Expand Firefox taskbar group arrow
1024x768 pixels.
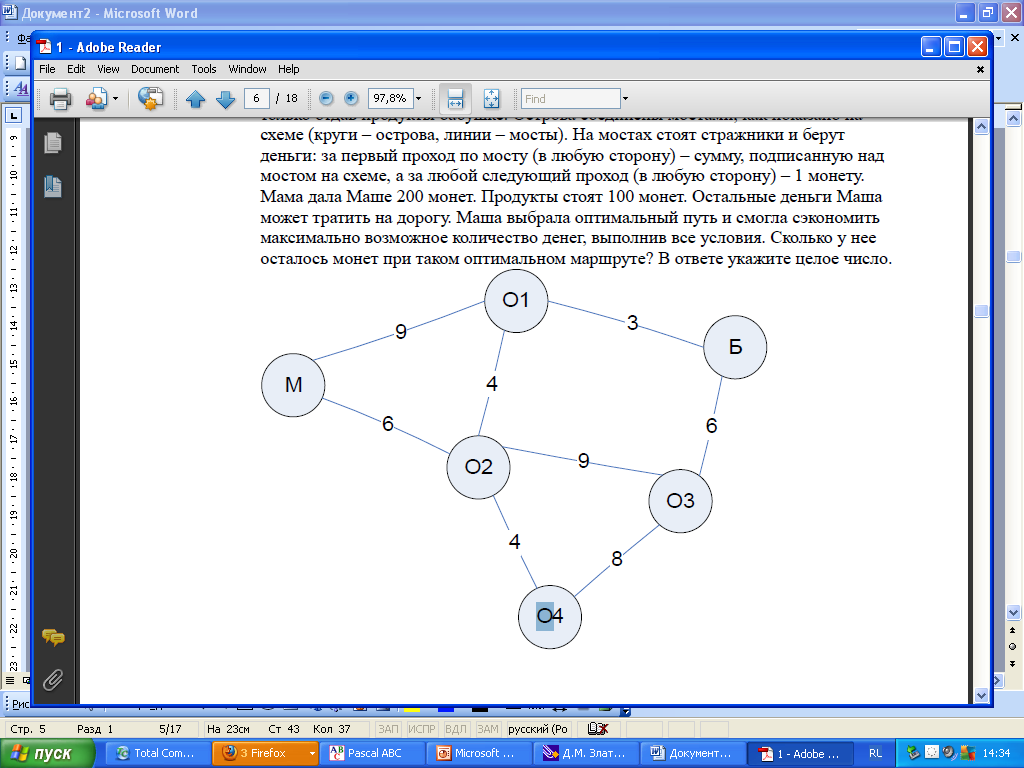coord(312,754)
